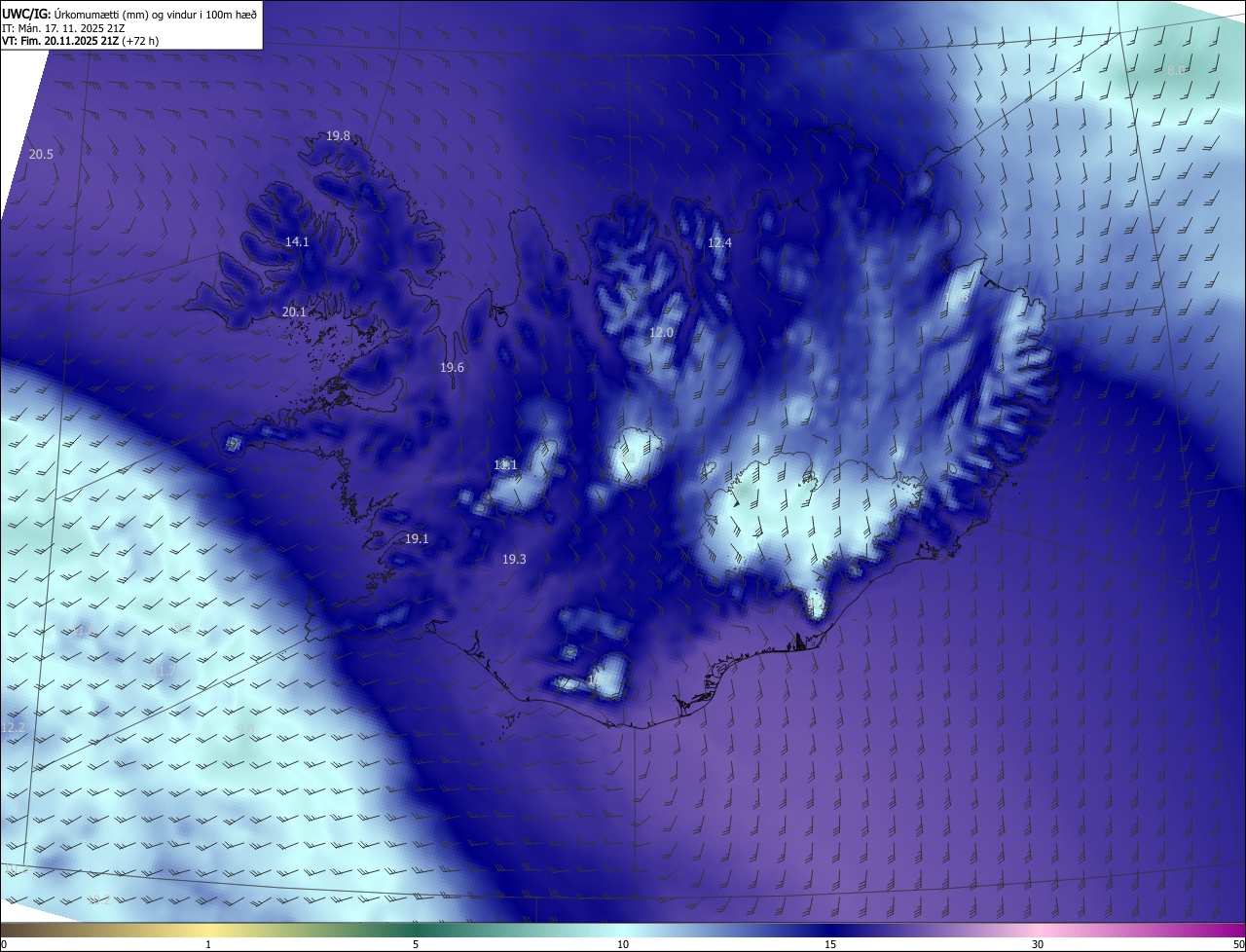The width and height of the screenshot is (1246, 952).
Task: Click the valid time line "VT: Fim. 20.11.2025 21Z (+72 h)"
Action: 81,41
